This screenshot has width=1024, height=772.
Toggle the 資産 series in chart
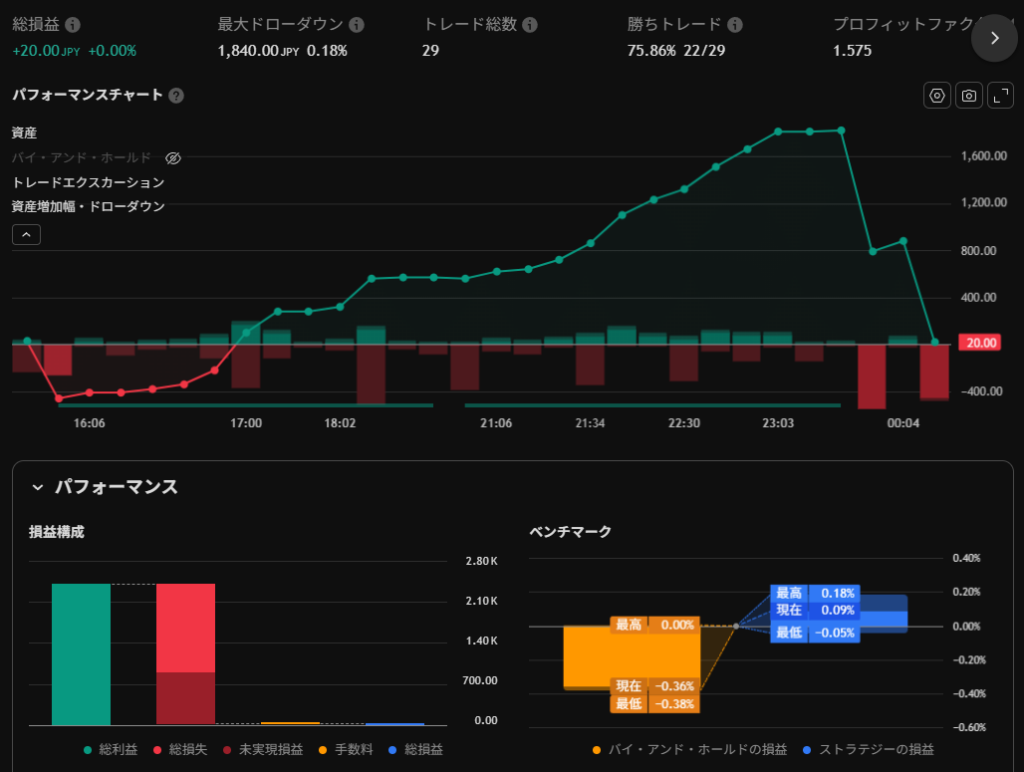25,133
